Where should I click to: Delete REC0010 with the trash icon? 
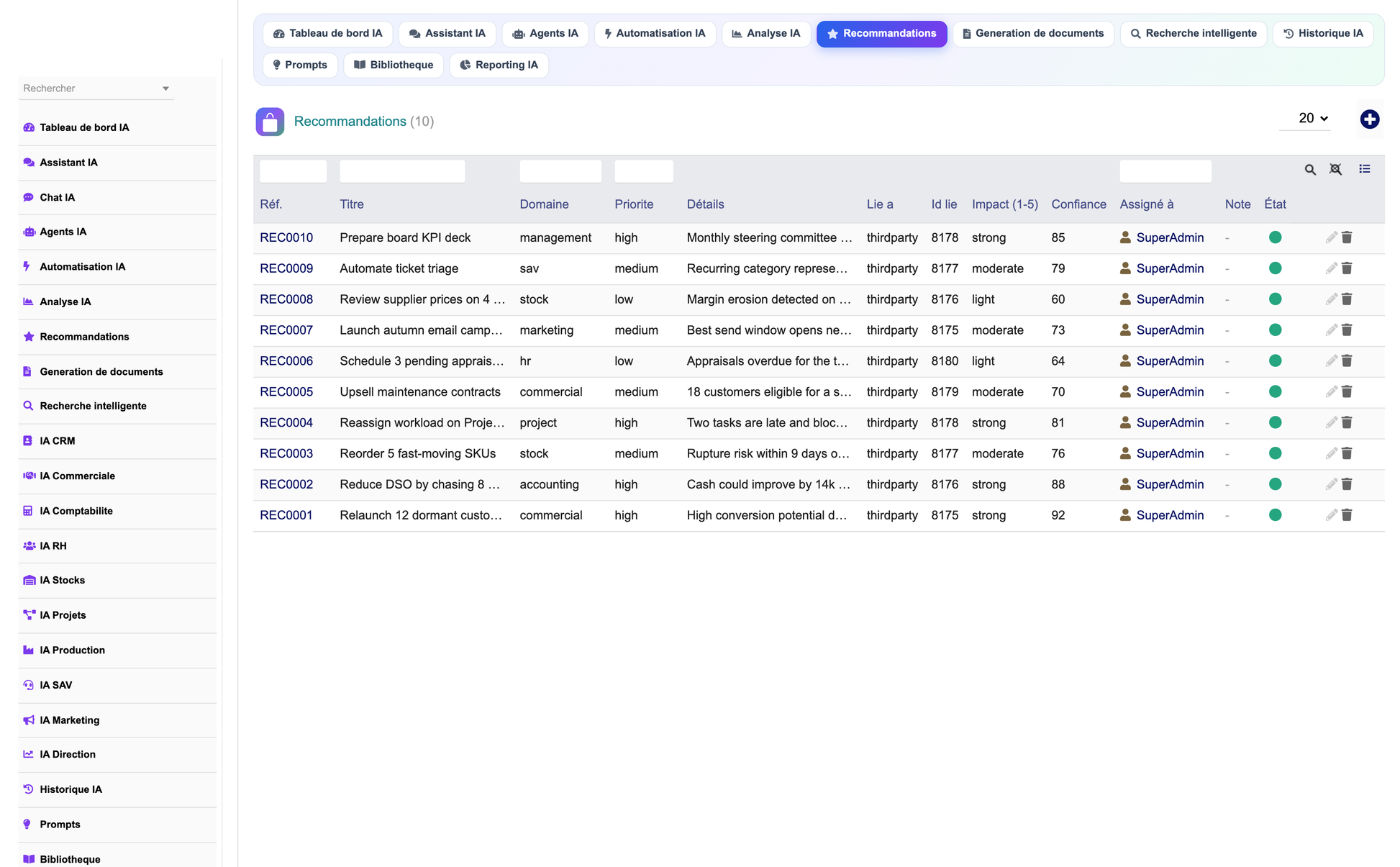(1347, 237)
